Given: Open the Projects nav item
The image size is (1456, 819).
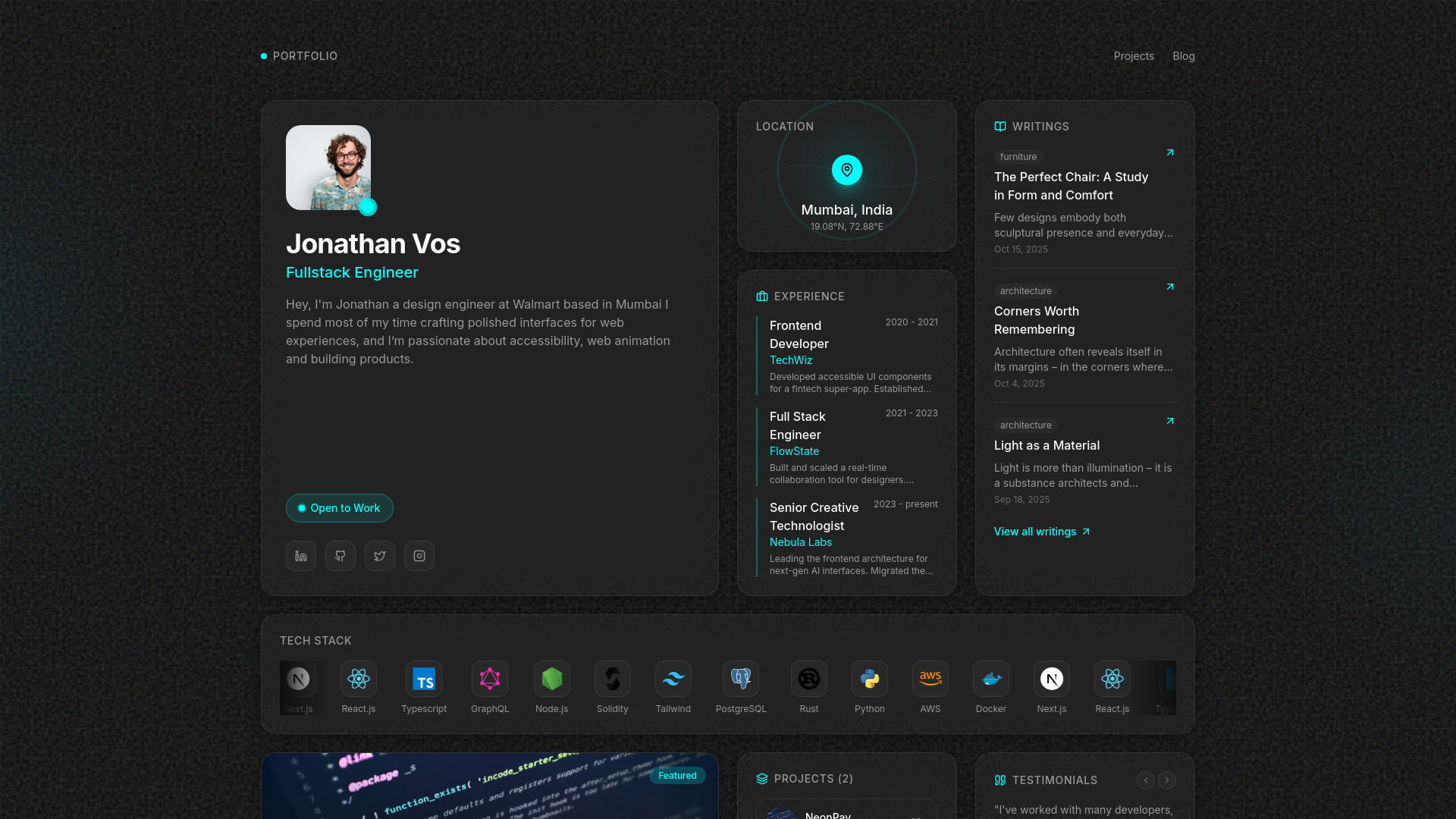Looking at the screenshot, I should [x=1134, y=56].
